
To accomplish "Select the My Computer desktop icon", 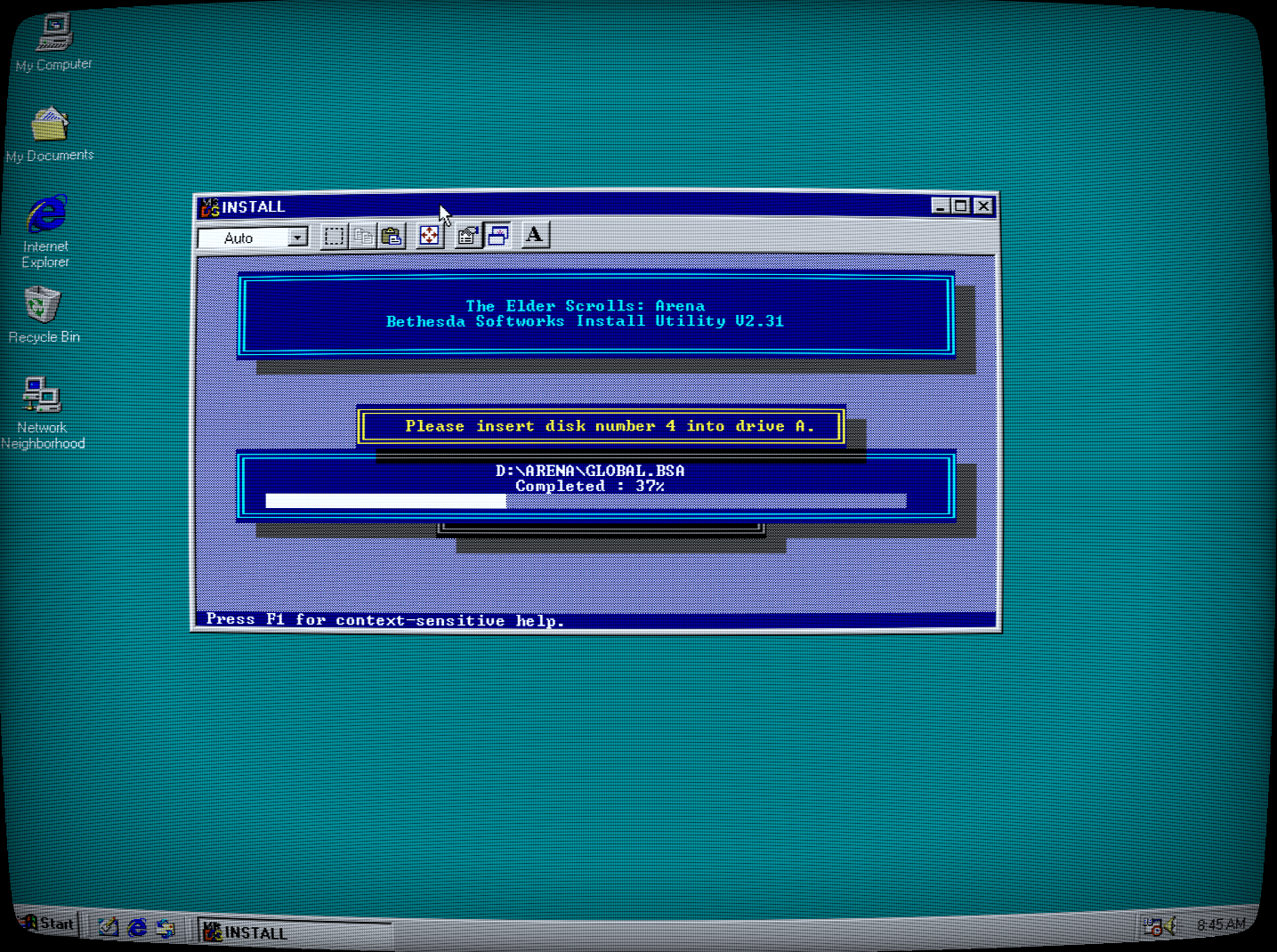I will (54, 42).
